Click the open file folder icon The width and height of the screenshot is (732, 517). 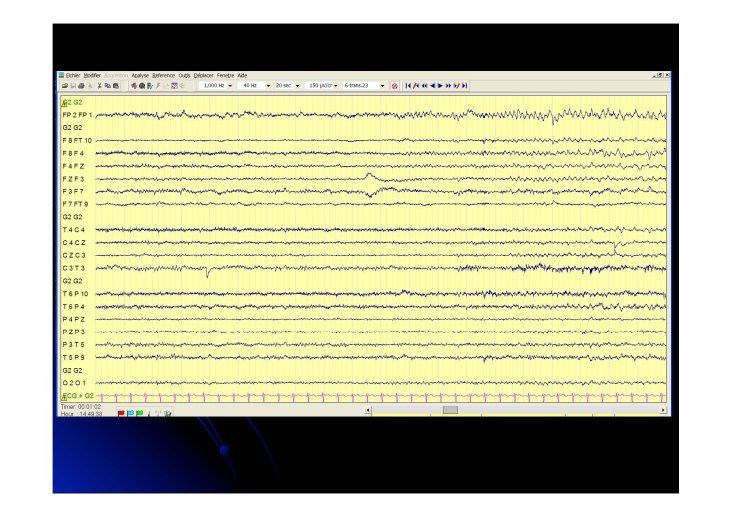tap(65, 85)
